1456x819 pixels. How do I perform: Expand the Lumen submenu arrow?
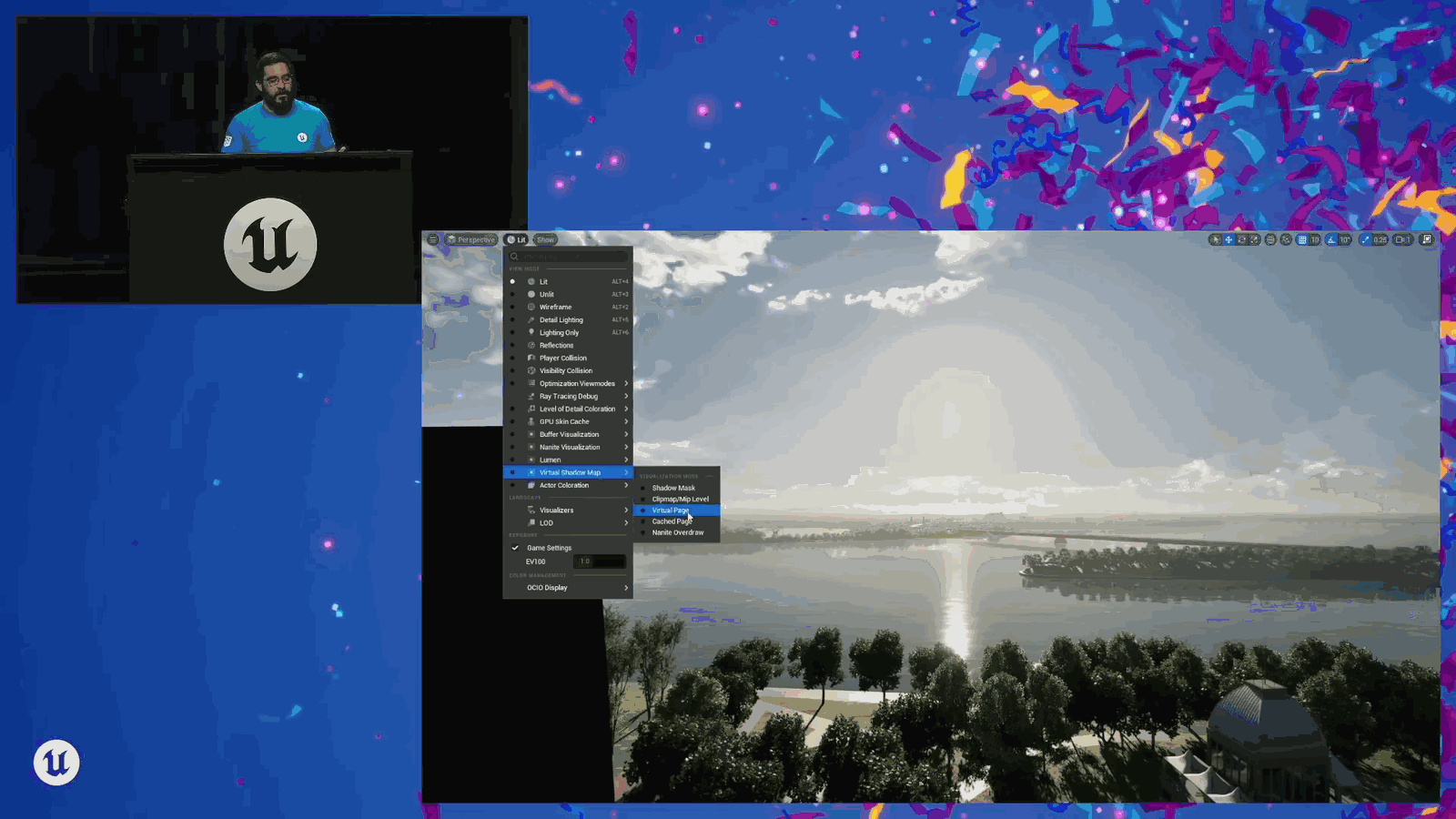pos(626,460)
